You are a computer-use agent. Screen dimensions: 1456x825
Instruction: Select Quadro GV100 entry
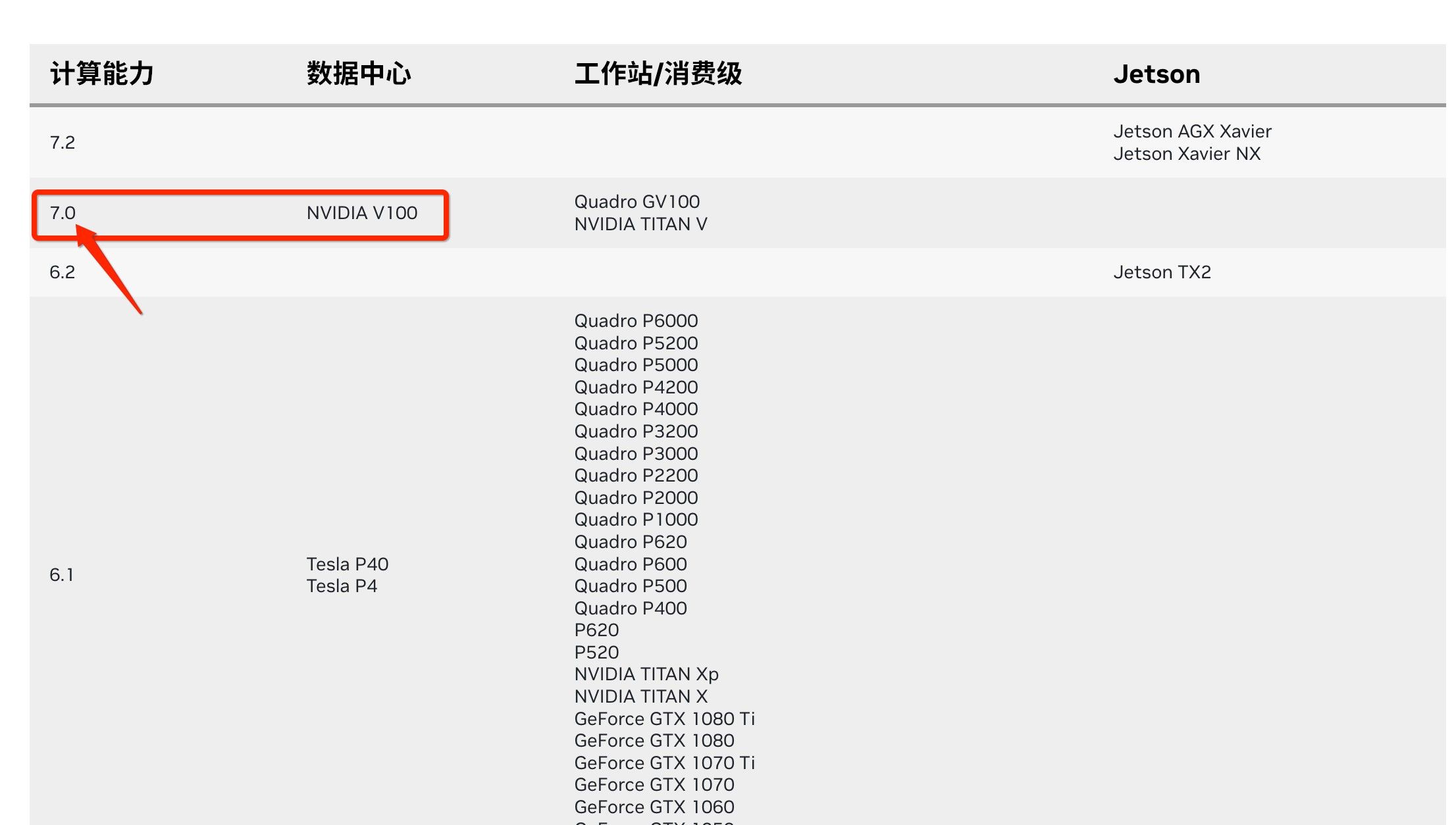pos(637,201)
